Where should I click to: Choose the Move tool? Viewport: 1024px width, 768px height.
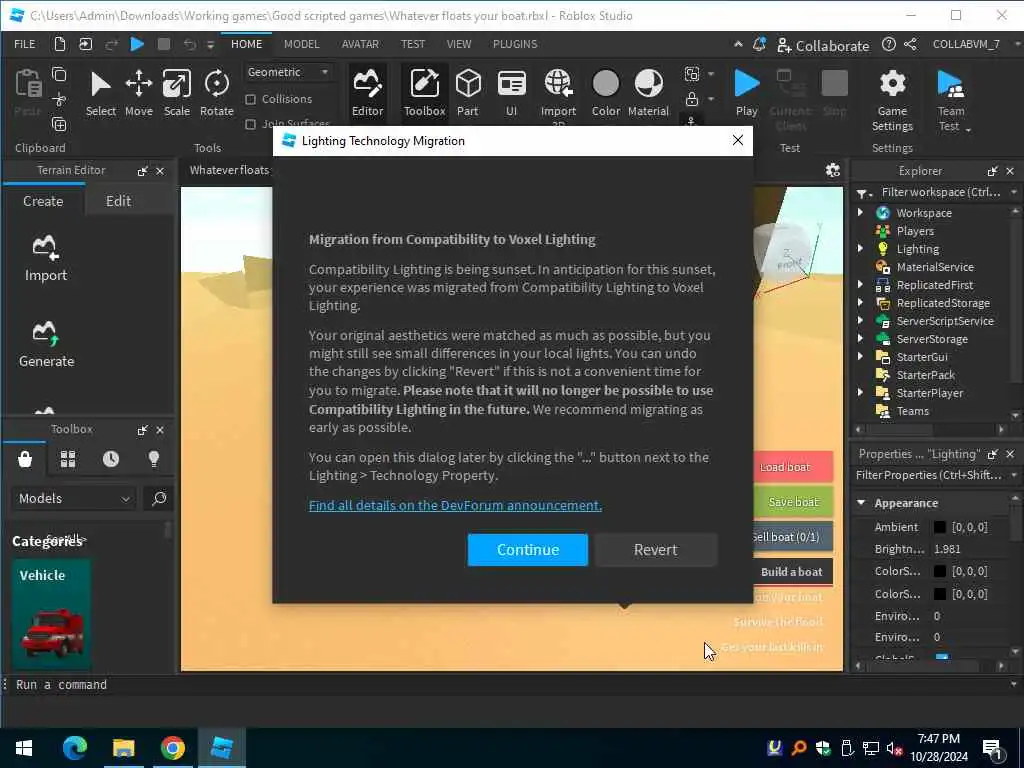coord(138,94)
